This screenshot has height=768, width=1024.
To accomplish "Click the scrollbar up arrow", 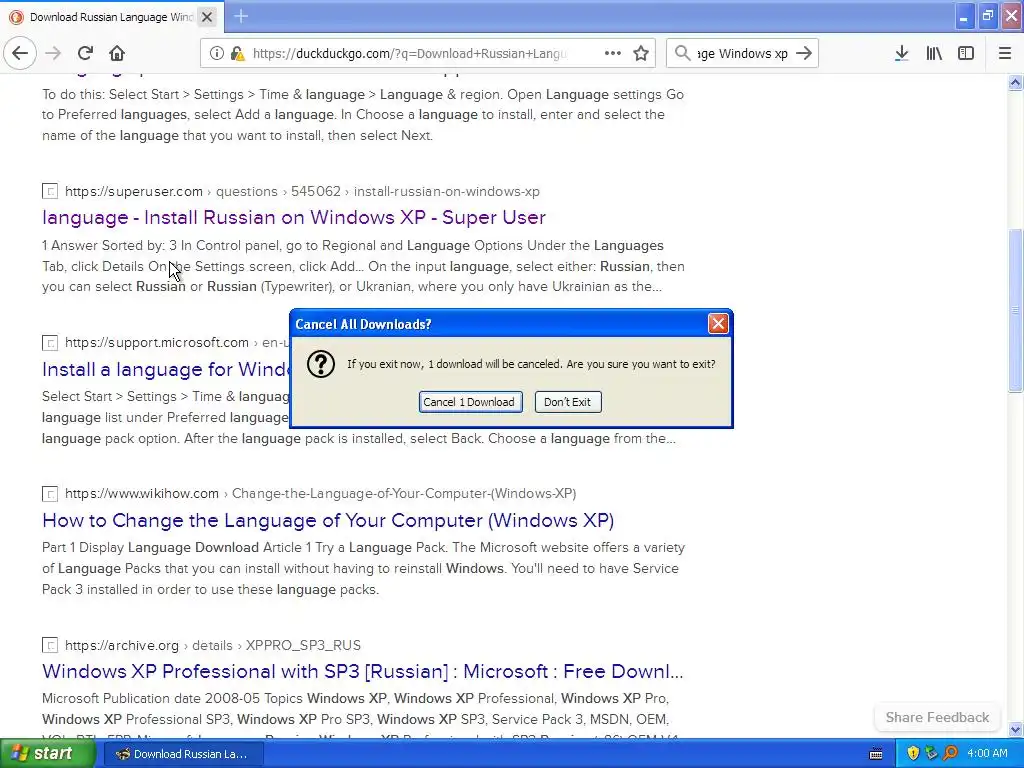I will [x=1015, y=82].
